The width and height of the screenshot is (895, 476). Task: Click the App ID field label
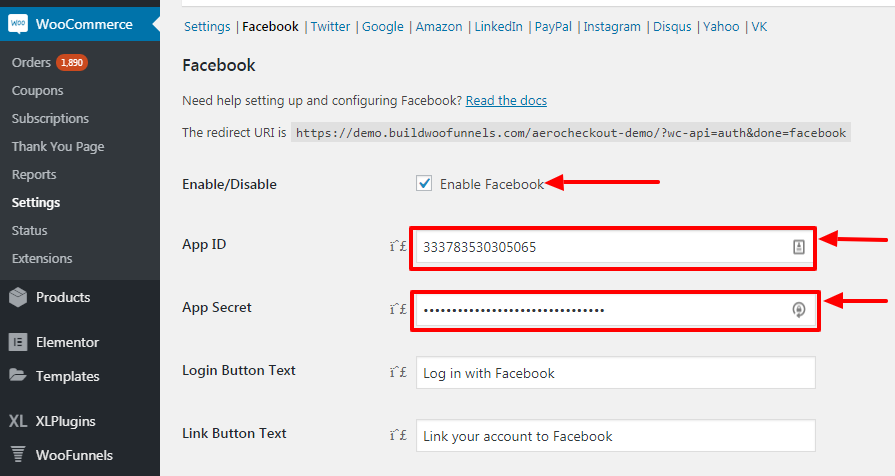pos(204,244)
